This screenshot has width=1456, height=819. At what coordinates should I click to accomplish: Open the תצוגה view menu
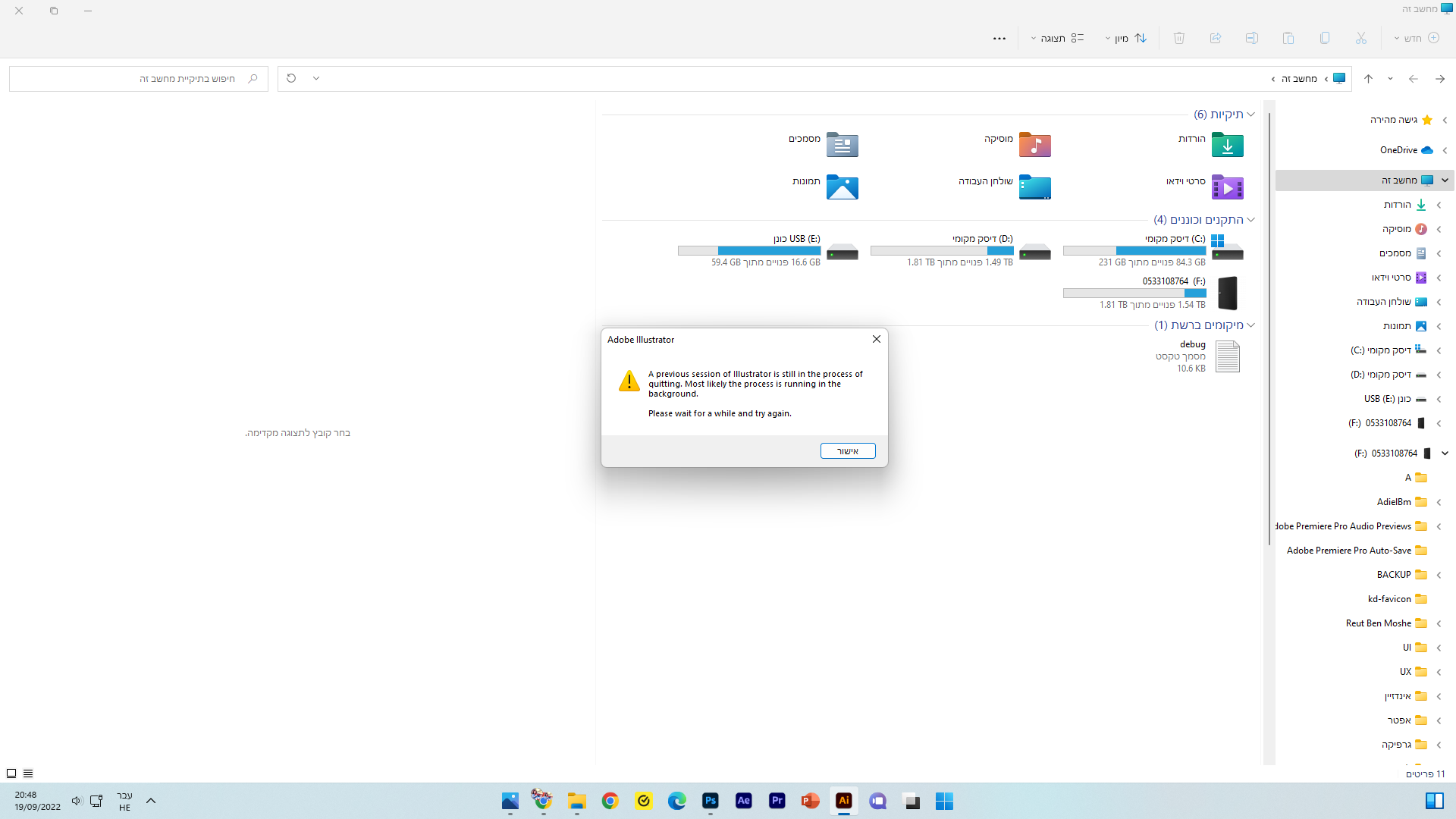tap(1057, 38)
